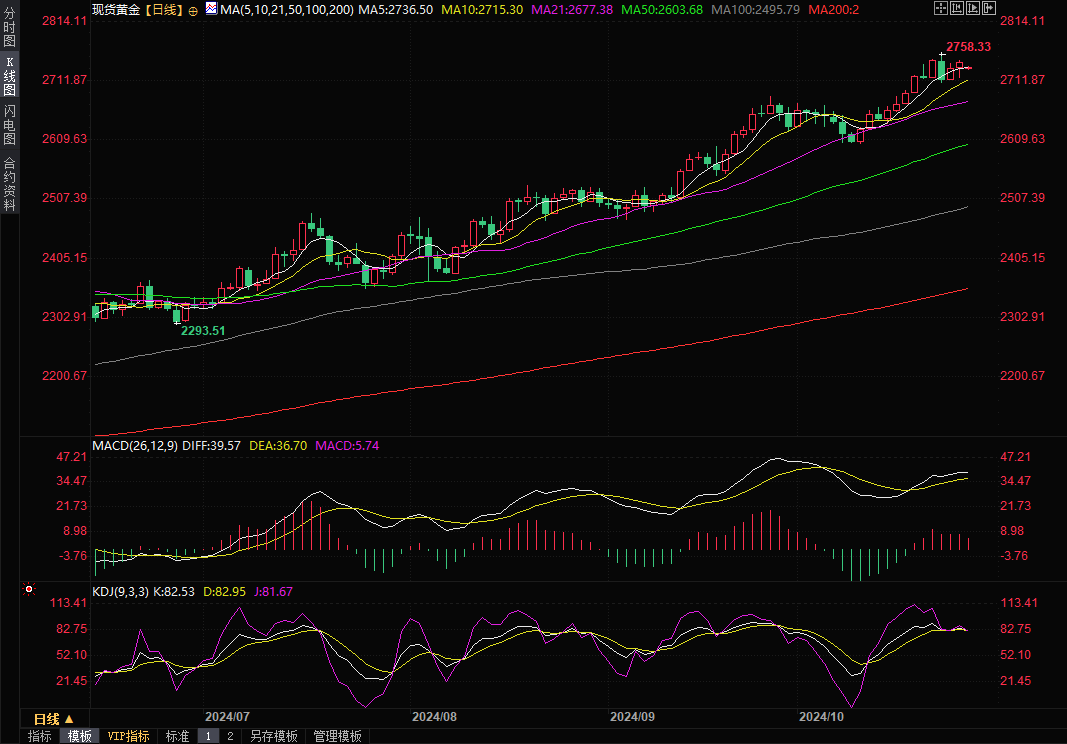This screenshot has height=744, width=1067.
Task: Click the red sun icon beside KDJ panel
Action: pos(30,591)
